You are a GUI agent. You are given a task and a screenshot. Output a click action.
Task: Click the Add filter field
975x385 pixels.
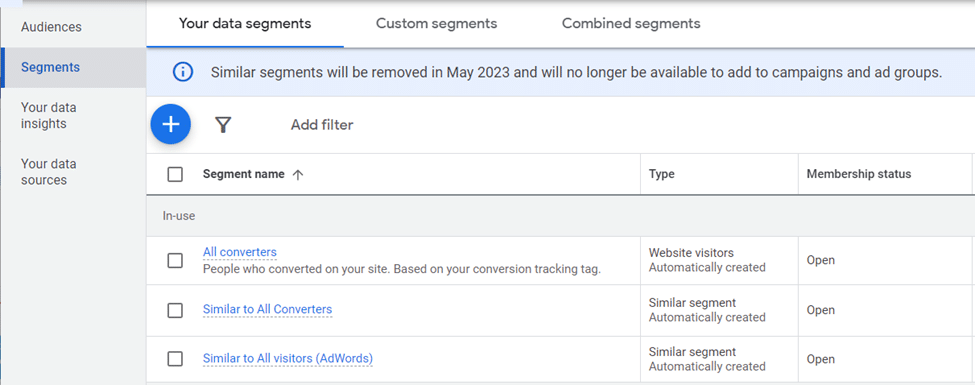click(322, 125)
